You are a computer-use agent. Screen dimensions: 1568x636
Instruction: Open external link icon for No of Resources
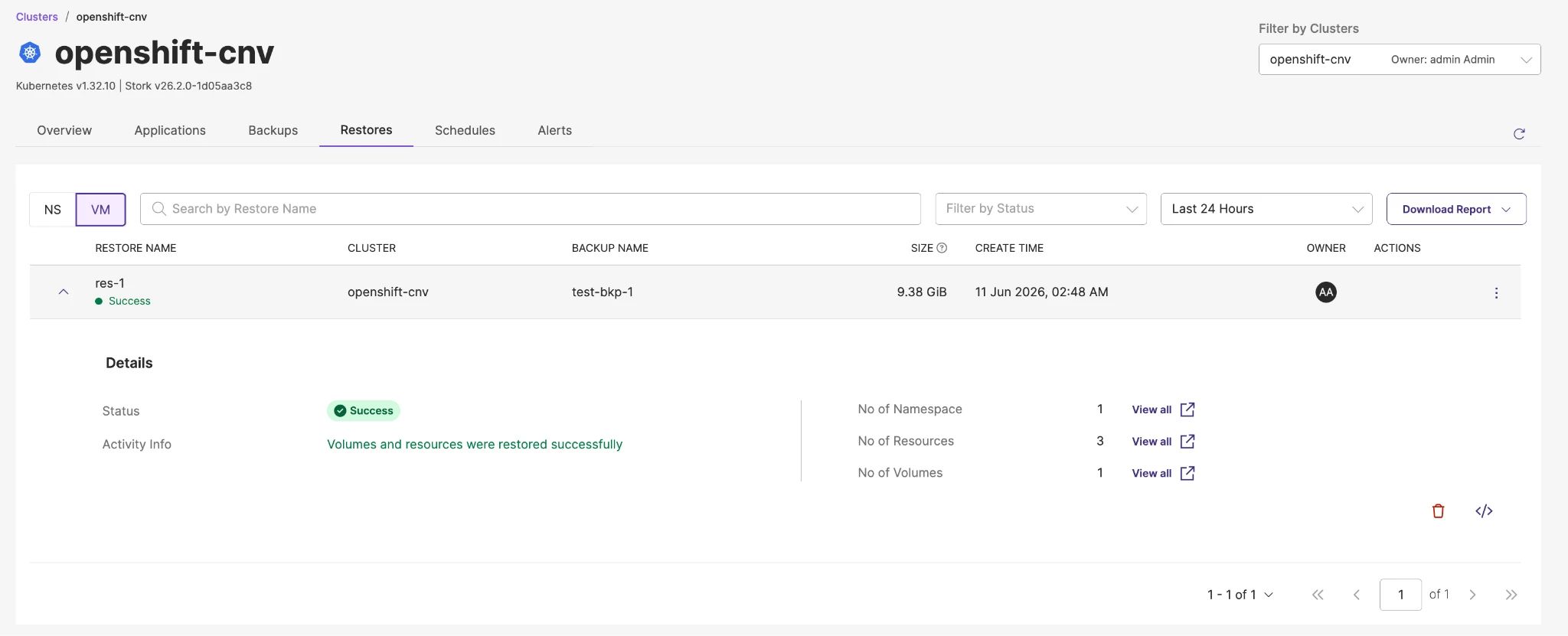1187,442
